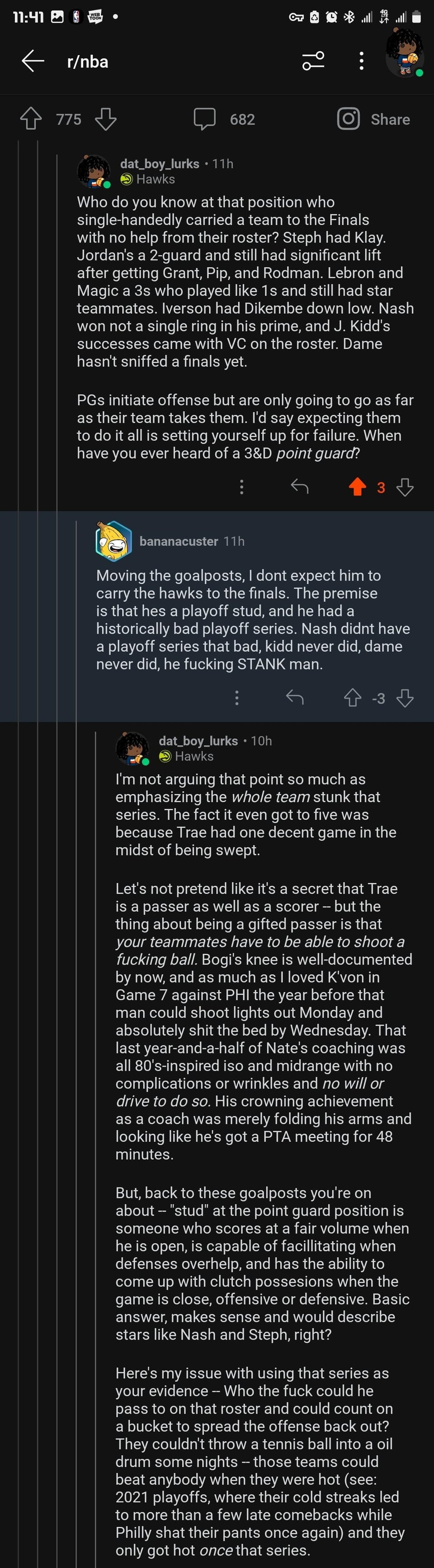Open comment sort options icon
434x1568 pixels.
point(313,61)
